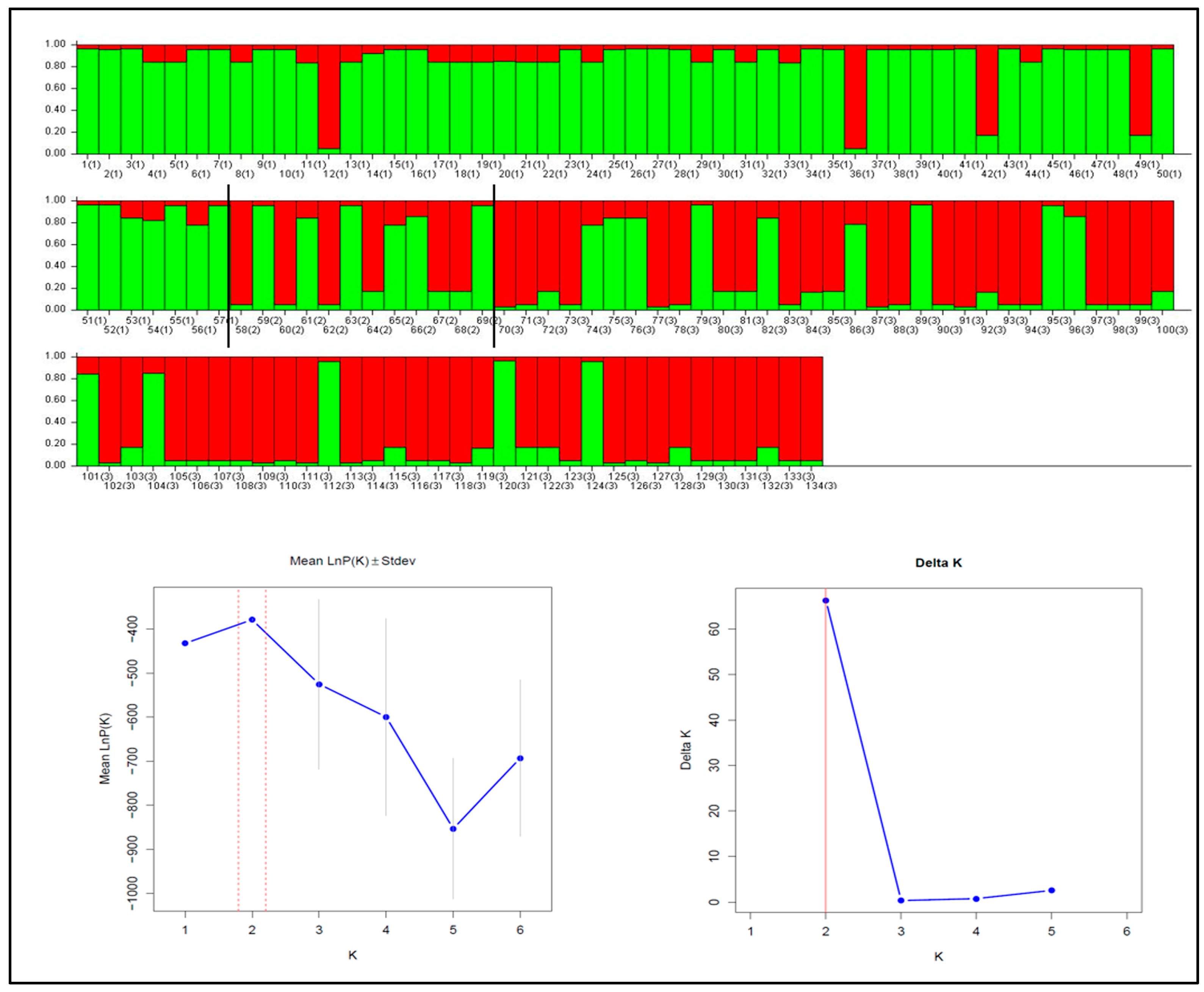Click the K=5 lowest point on Mean LnP(K) plot

(453, 829)
